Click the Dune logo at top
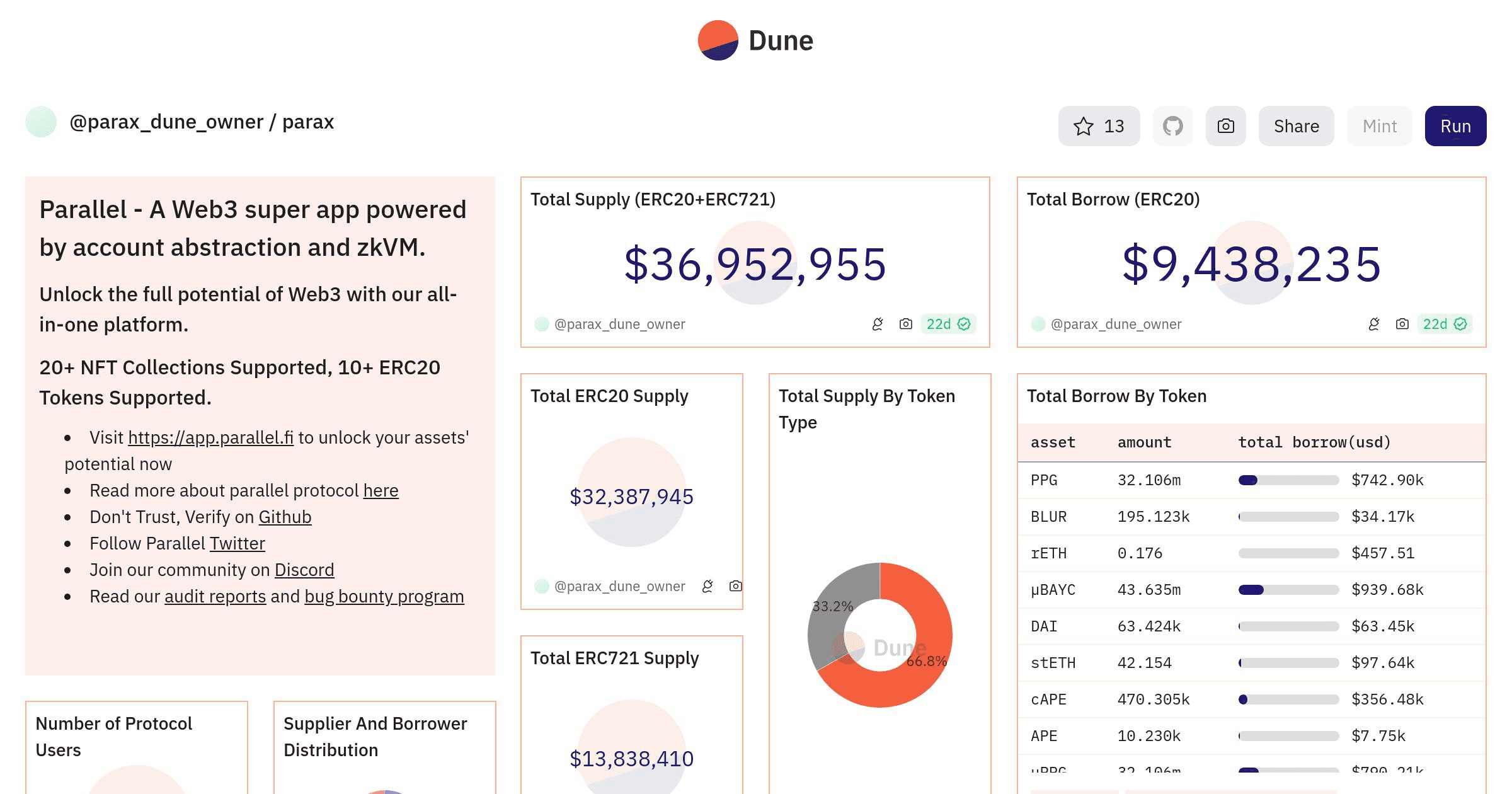1512x794 pixels. (x=755, y=40)
